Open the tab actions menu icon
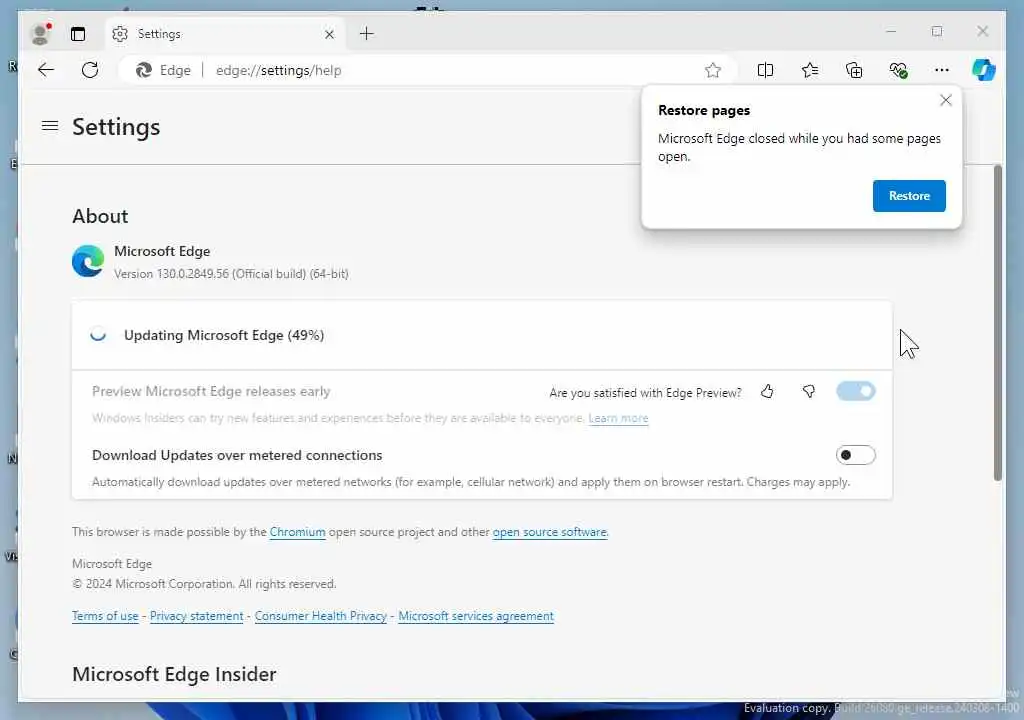 click(78, 34)
